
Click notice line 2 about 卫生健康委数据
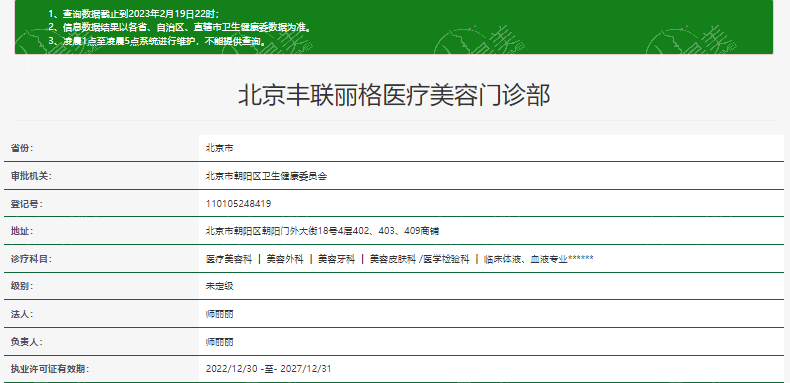tap(179, 27)
